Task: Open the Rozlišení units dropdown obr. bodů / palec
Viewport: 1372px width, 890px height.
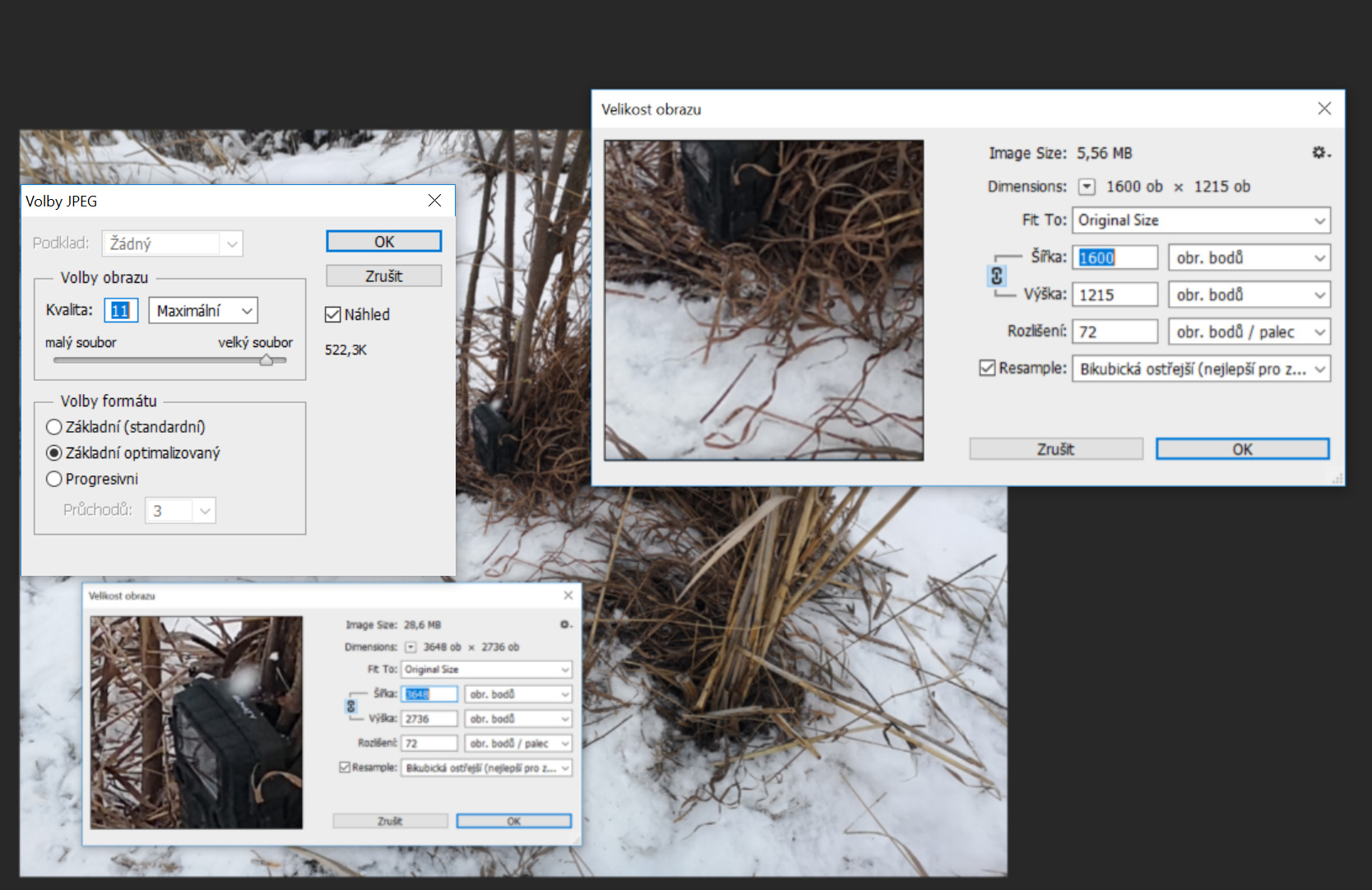Action: 1249,331
